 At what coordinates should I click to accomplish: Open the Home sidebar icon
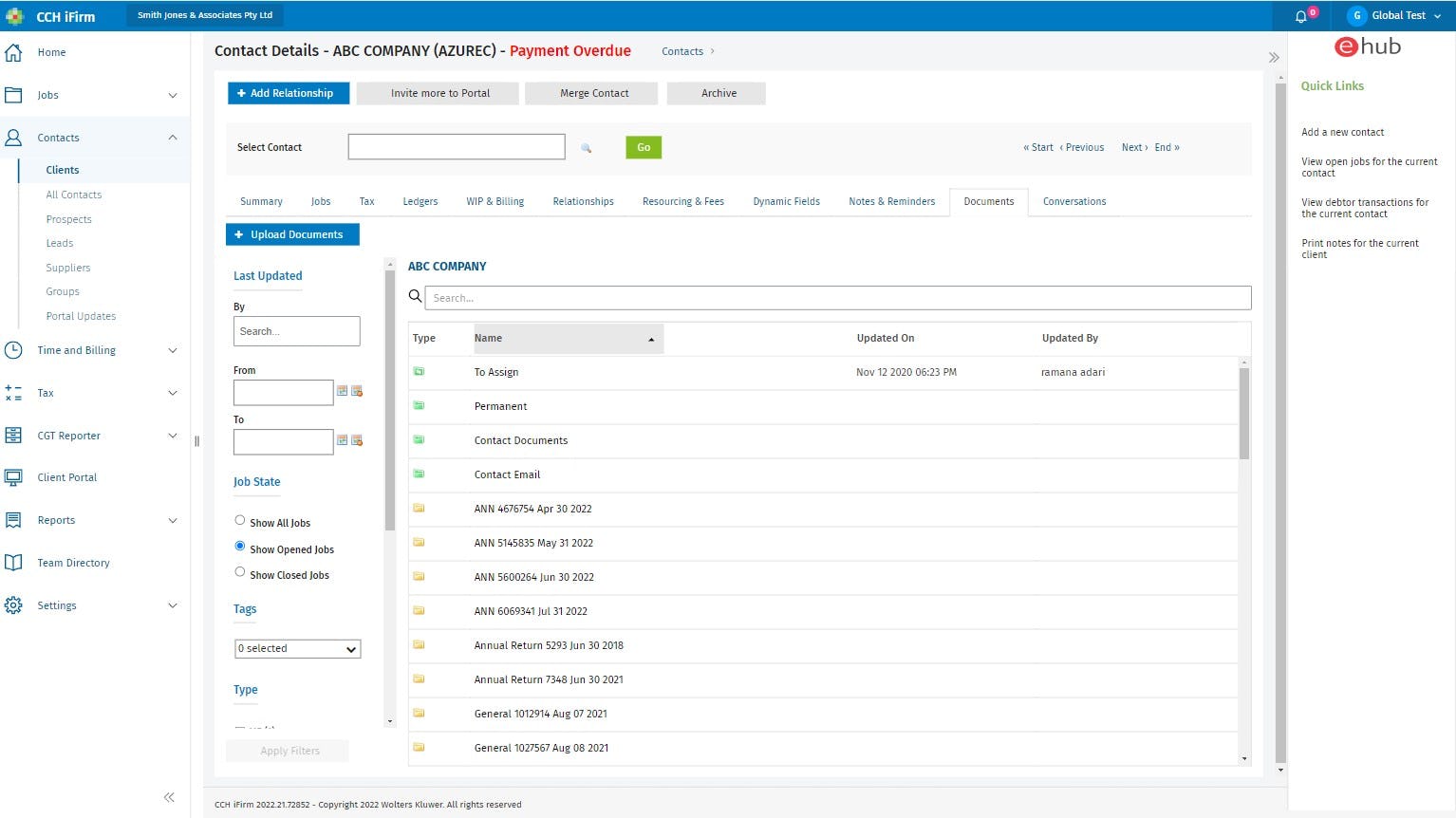click(x=14, y=52)
